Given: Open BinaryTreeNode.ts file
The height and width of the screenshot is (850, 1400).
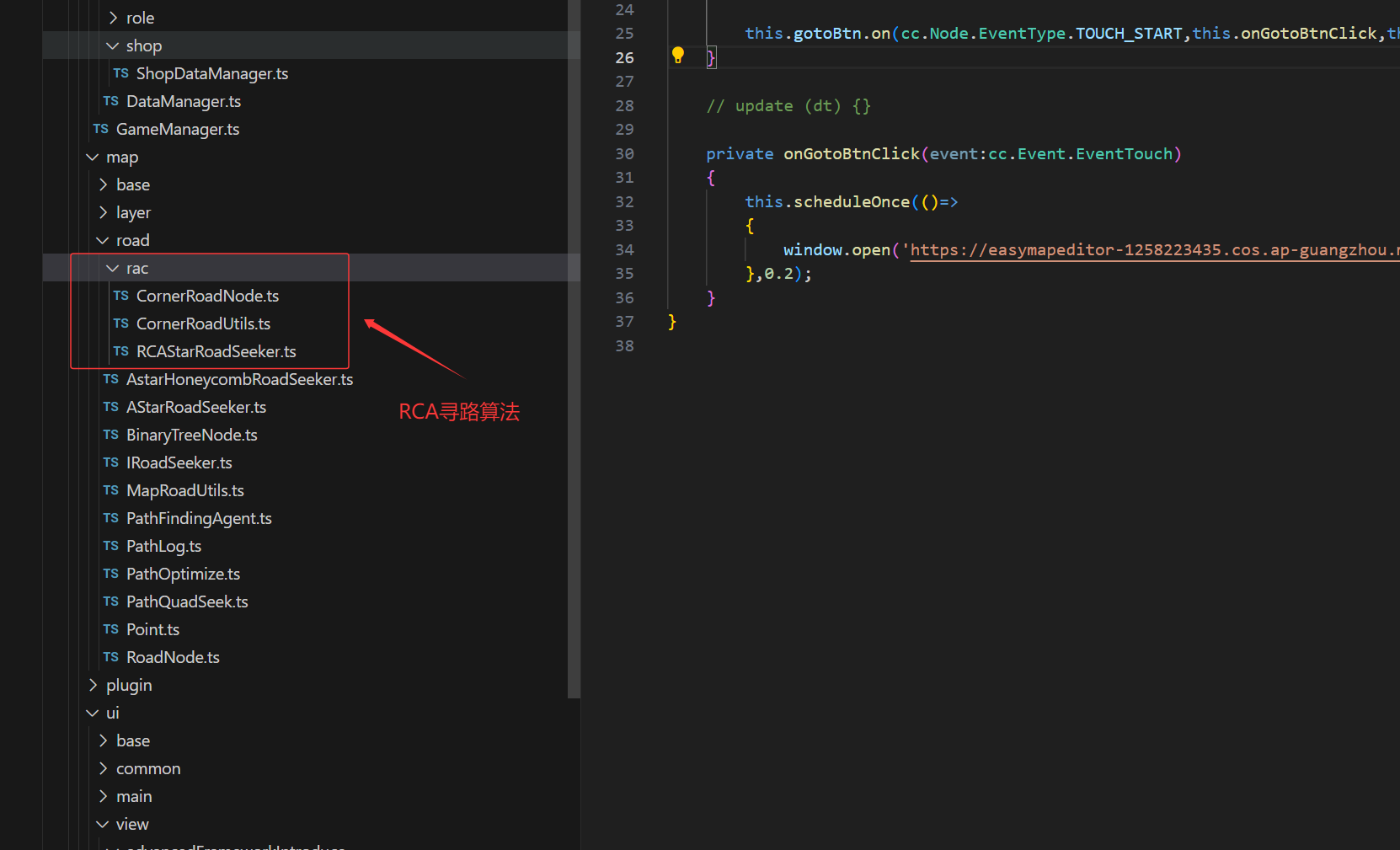Looking at the screenshot, I should coord(192,435).
